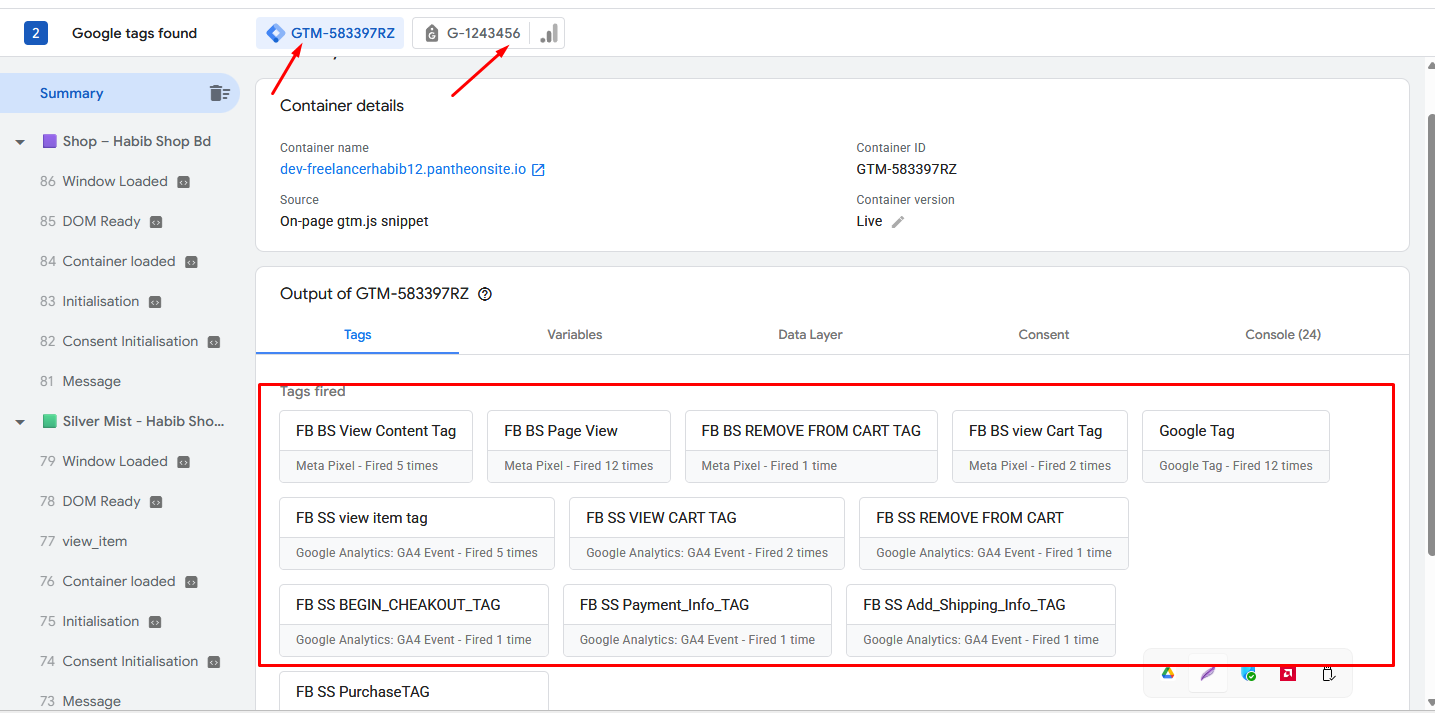Collapse the Silver Mist page group arrow

[x=20, y=422]
